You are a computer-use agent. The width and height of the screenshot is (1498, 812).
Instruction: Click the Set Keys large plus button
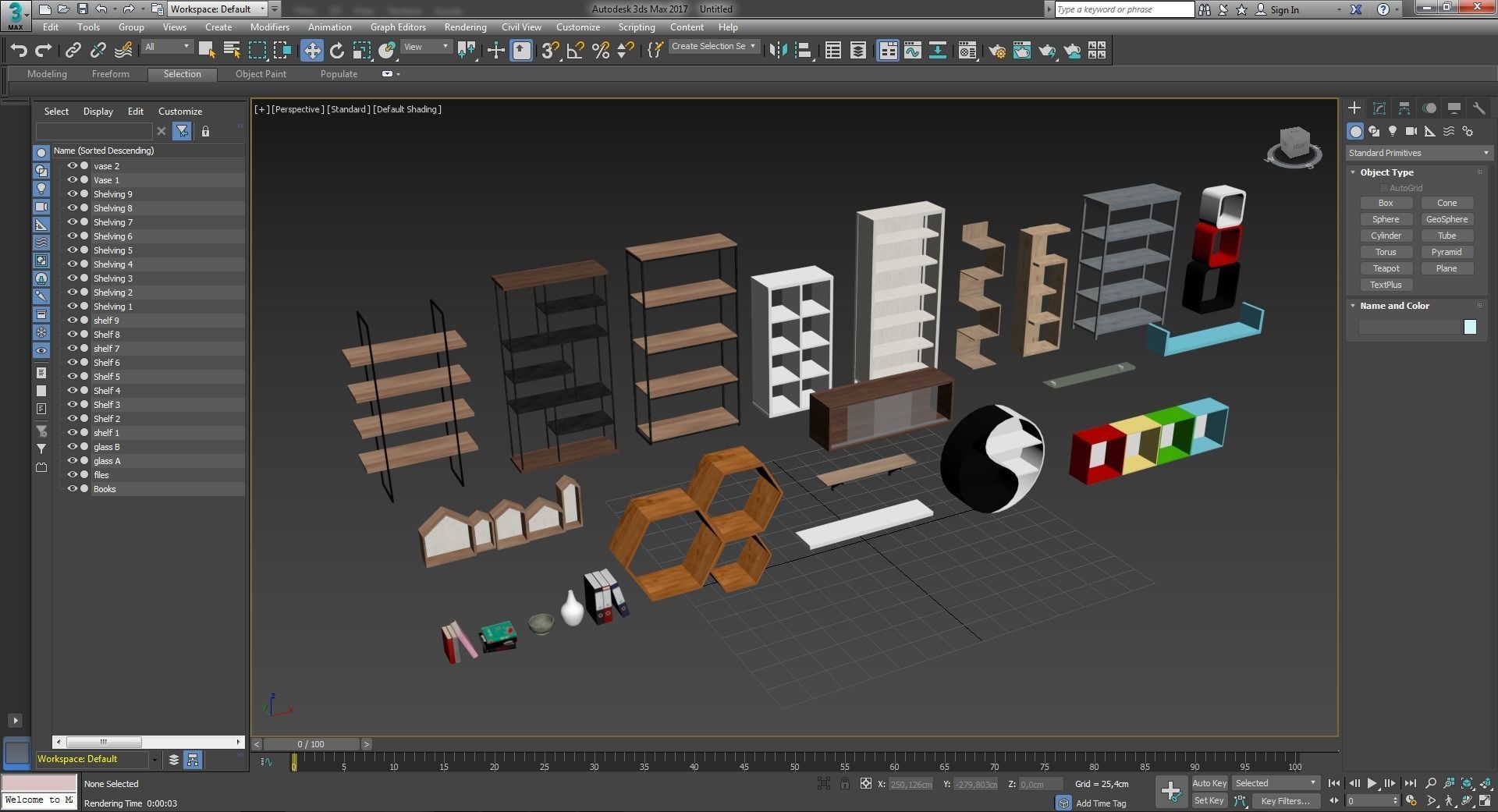click(1171, 792)
